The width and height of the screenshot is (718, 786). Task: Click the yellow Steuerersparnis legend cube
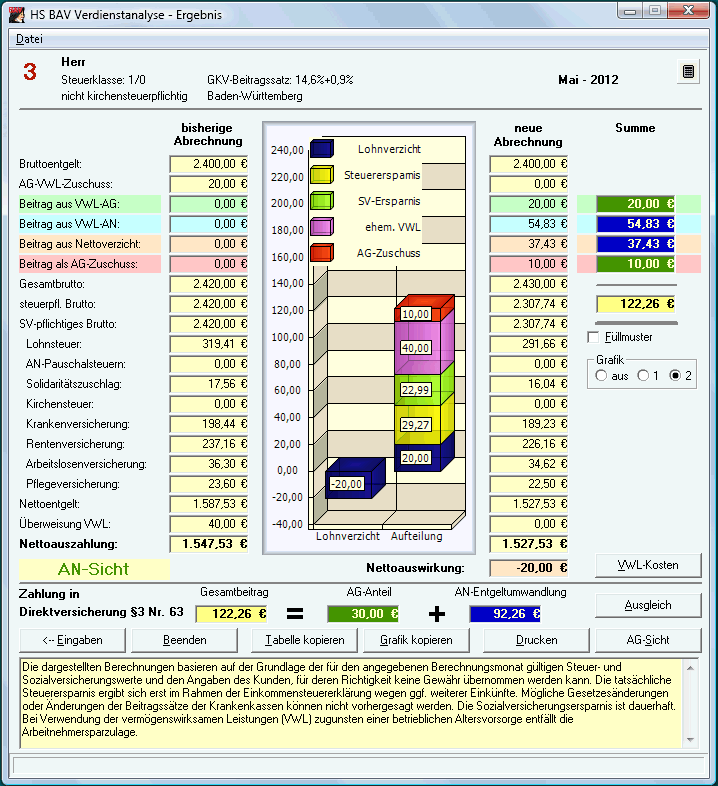pos(321,176)
